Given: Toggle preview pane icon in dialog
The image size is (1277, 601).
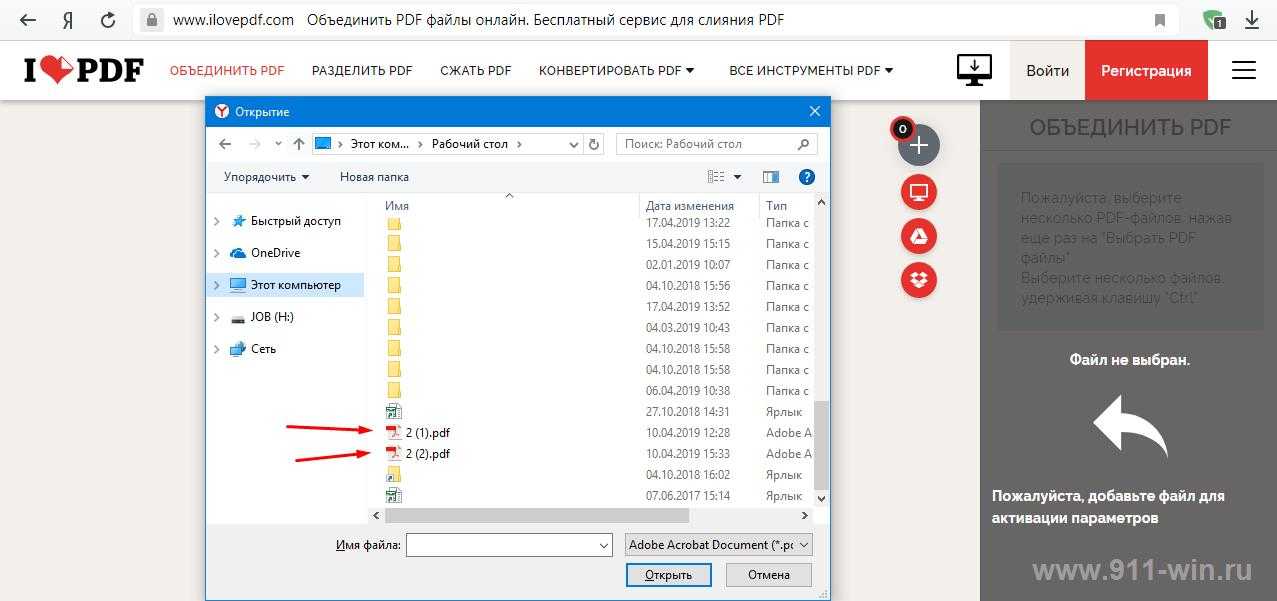Looking at the screenshot, I should coord(770,177).
